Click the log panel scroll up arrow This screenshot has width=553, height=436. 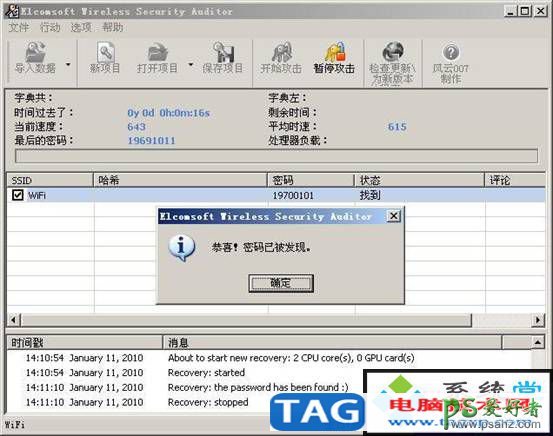(537, 342)
